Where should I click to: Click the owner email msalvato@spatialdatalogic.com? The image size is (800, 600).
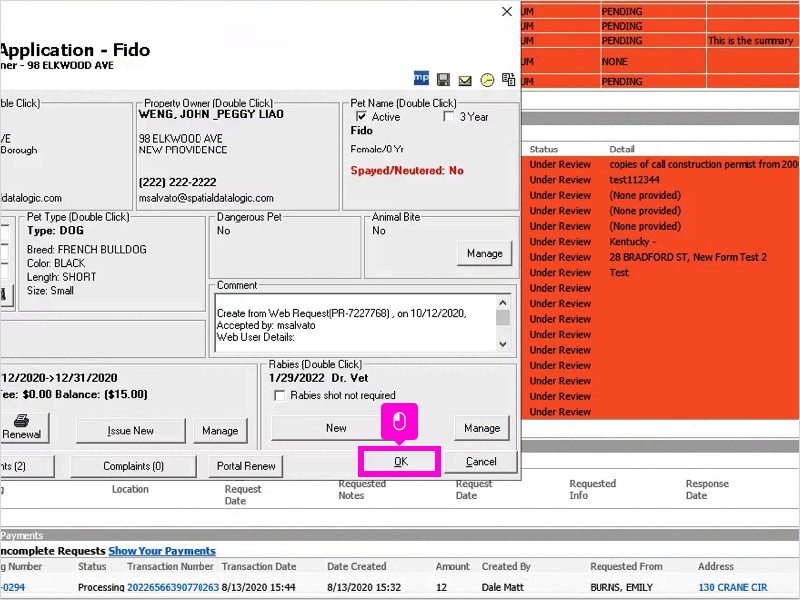tap(206, 198)
